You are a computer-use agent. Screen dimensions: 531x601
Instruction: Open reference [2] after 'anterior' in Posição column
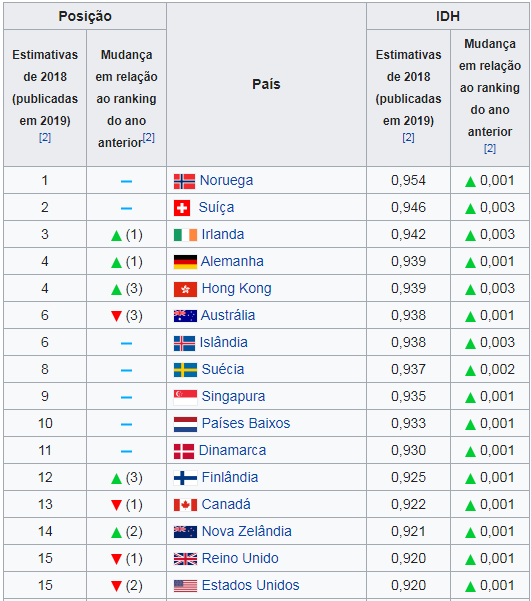148,137
